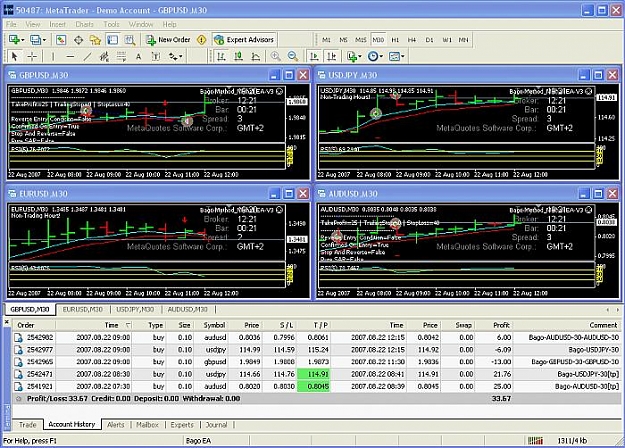The width and height of the screenshot is (625, 448).
Task: Select the Text Label tool
Action: click(x=156, y=57)
